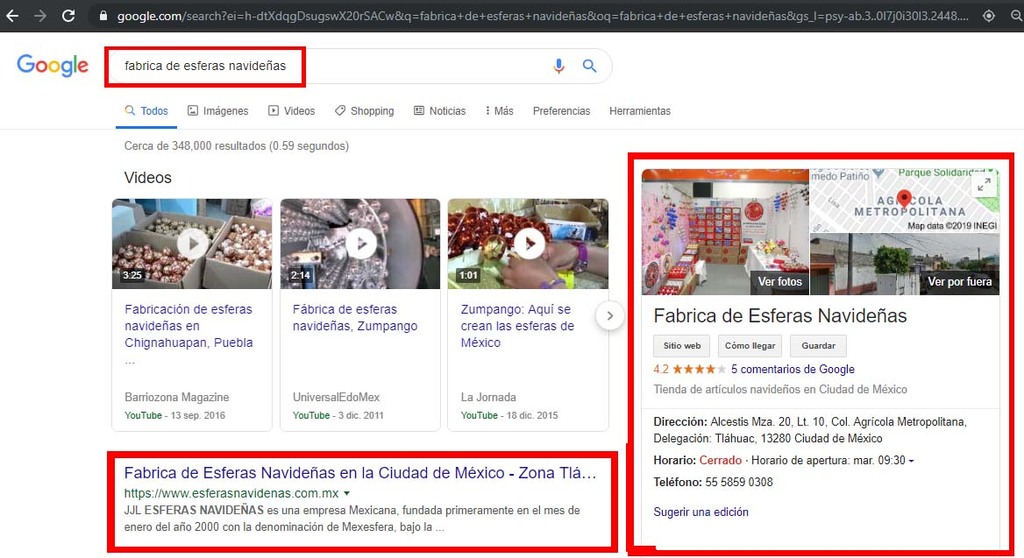
Task: Expand the map with the fullscreen icon
Action: click(x=984, y=185)
